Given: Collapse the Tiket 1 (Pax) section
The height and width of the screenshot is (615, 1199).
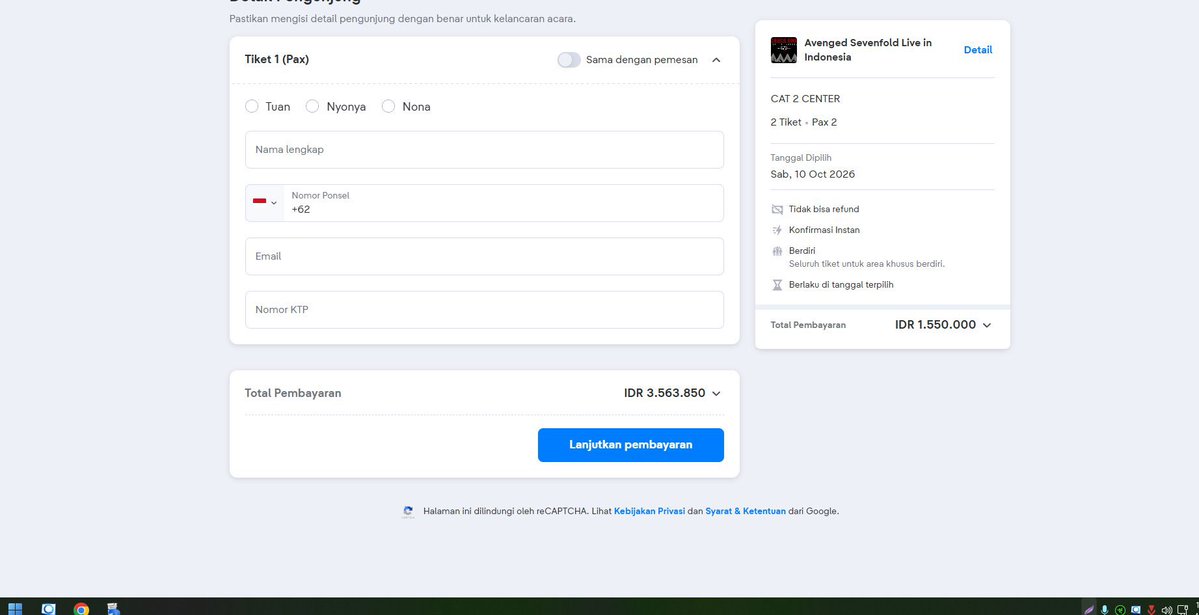Looking at the screenshot, I should pos(716,60).
